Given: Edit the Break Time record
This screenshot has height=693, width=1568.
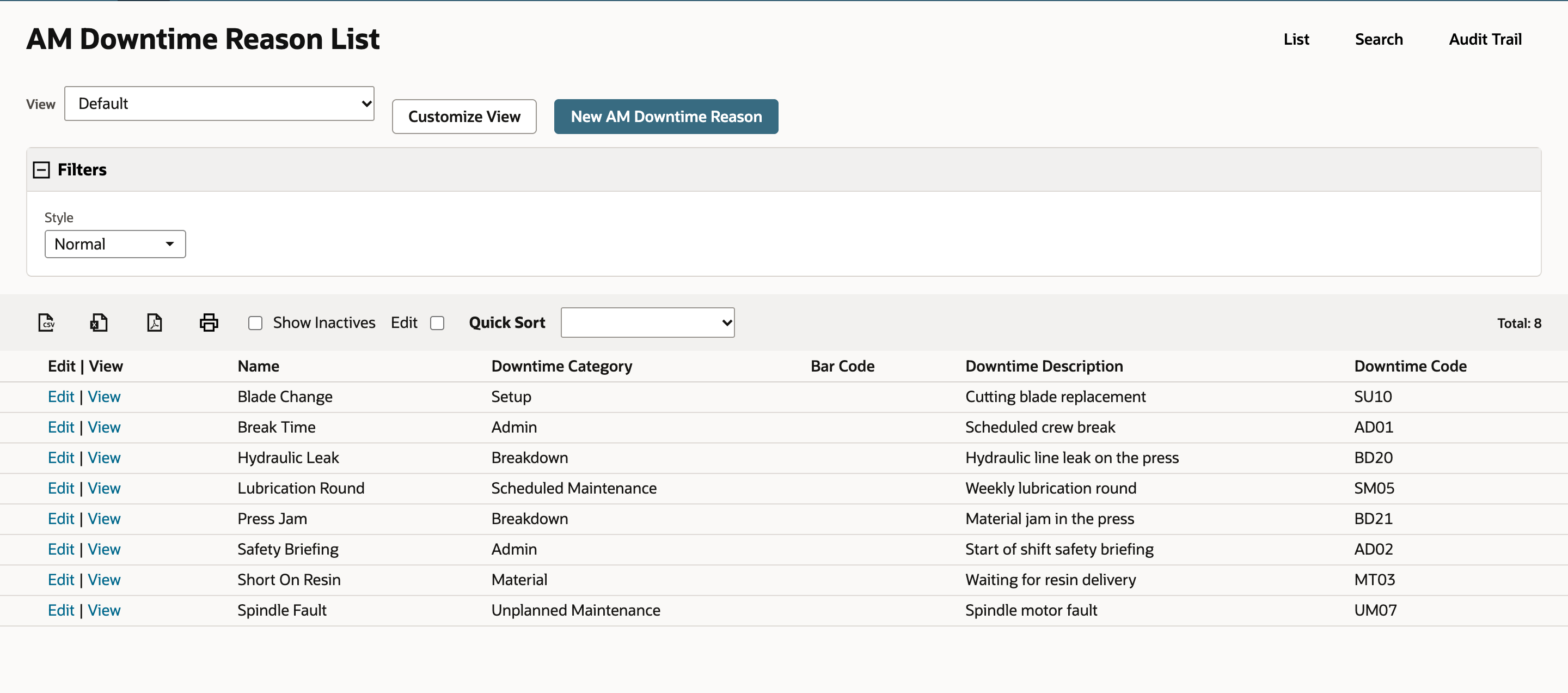Looking at the screenshot, I should pyautogui.click(x=61, y=428).
